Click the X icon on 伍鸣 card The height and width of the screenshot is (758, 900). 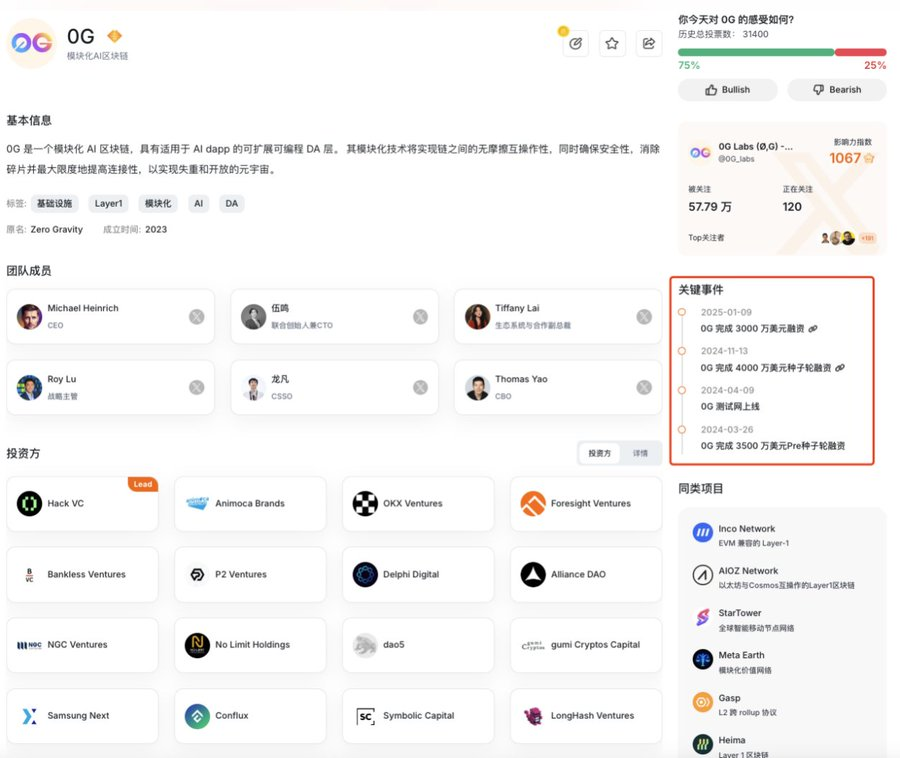pyautogui.click(x=420, y=317)
